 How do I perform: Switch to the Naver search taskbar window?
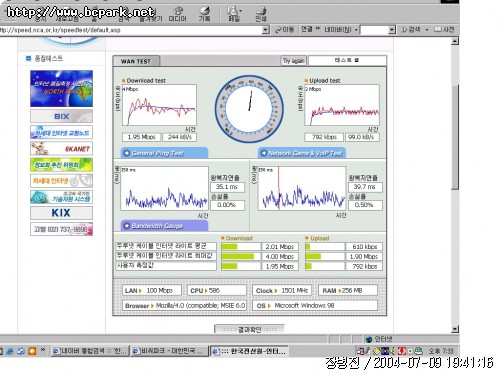pos(90,351)
